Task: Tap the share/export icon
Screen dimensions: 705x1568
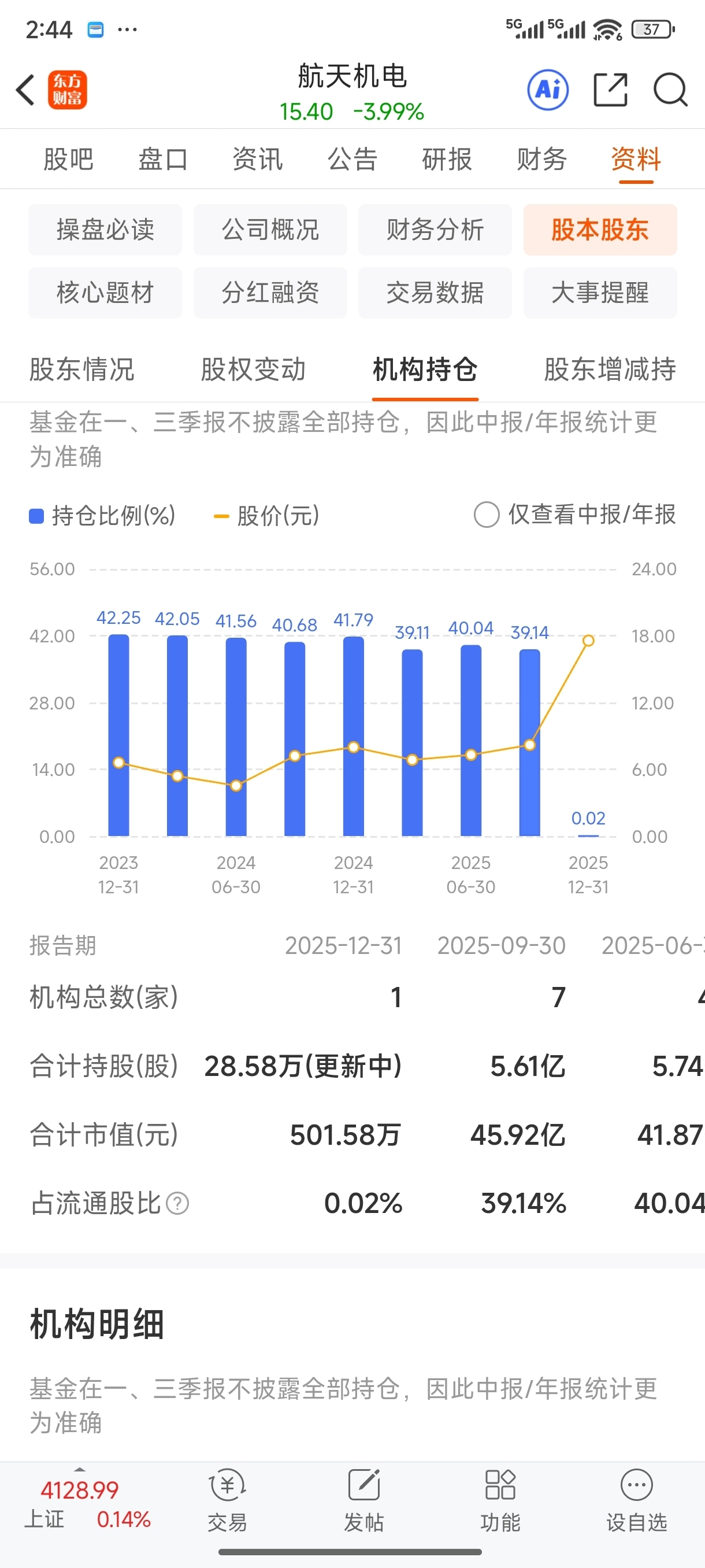Action: 610,90
